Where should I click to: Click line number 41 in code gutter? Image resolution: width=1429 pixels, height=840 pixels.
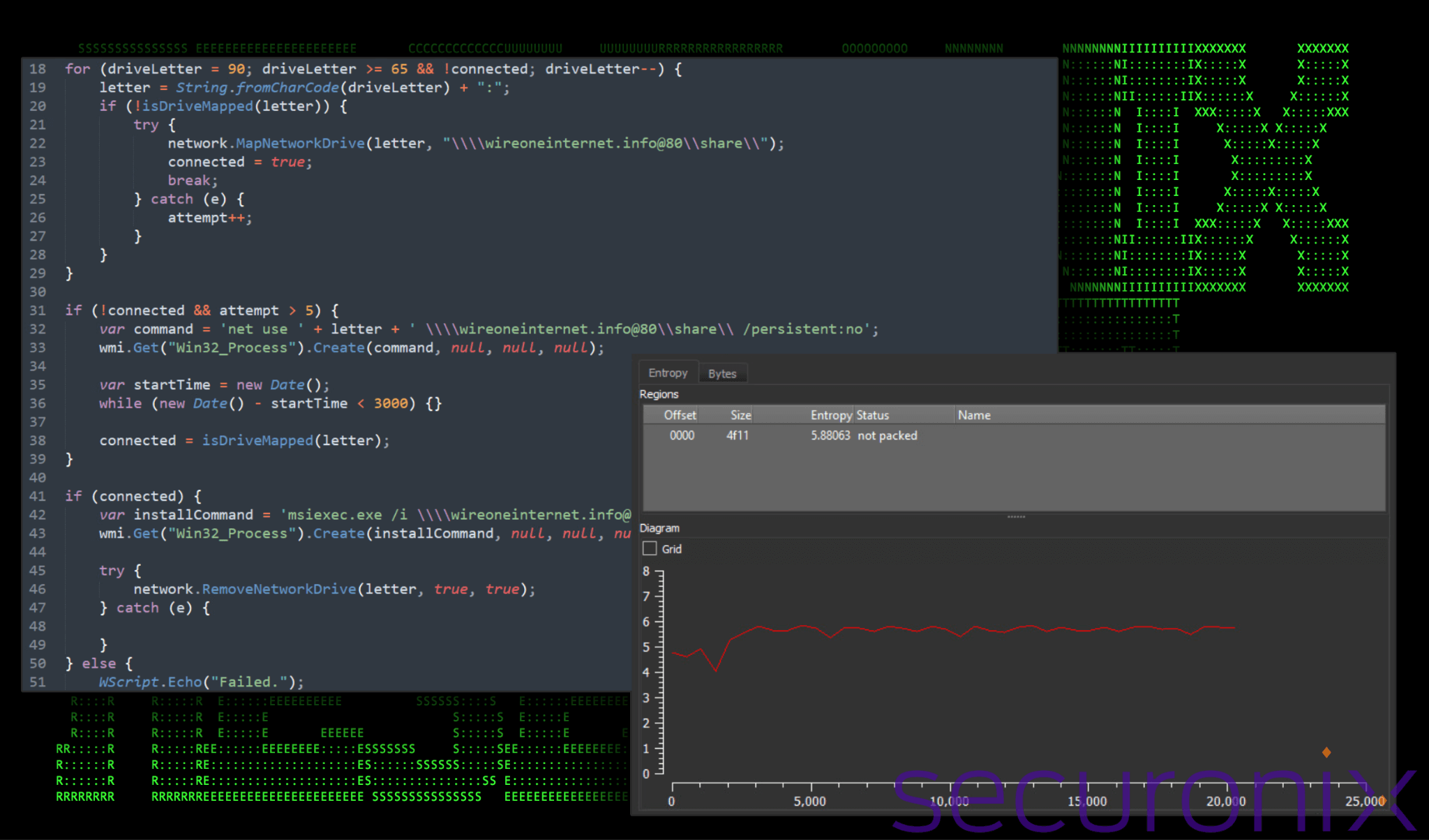38,496
